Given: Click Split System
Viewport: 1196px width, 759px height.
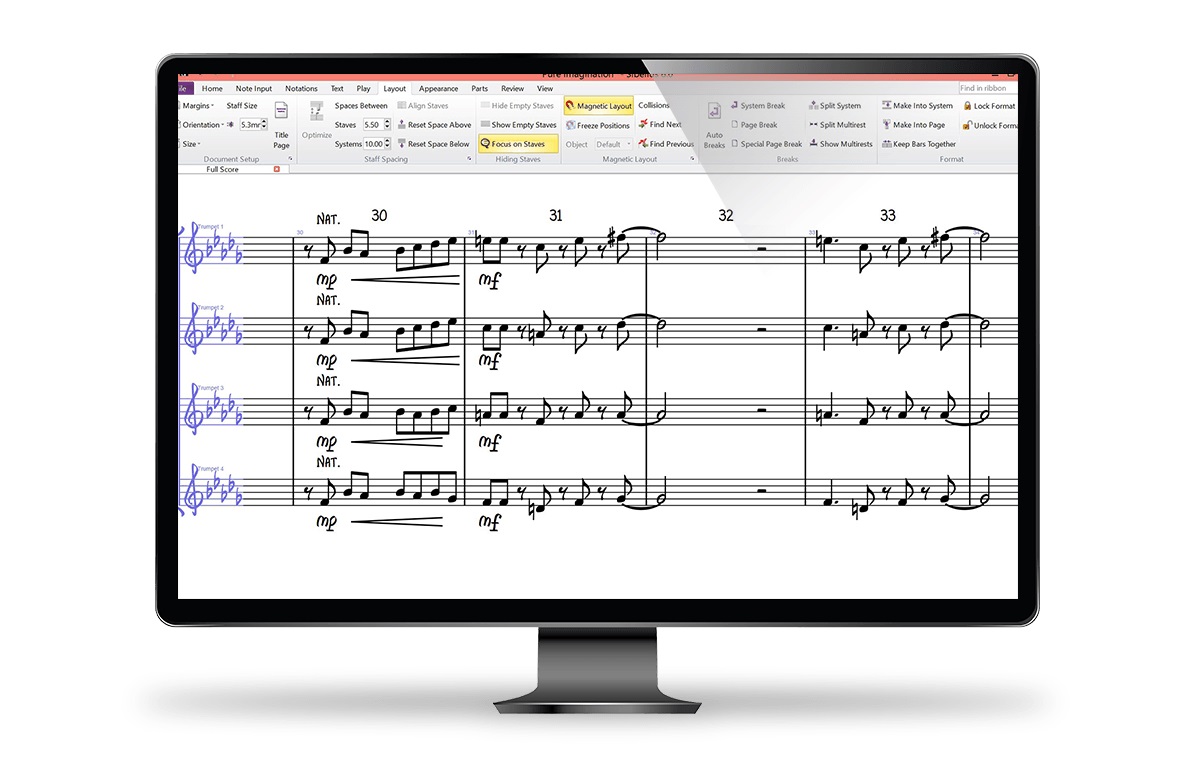Looking at the screenshot, I should tap(834, 106).
